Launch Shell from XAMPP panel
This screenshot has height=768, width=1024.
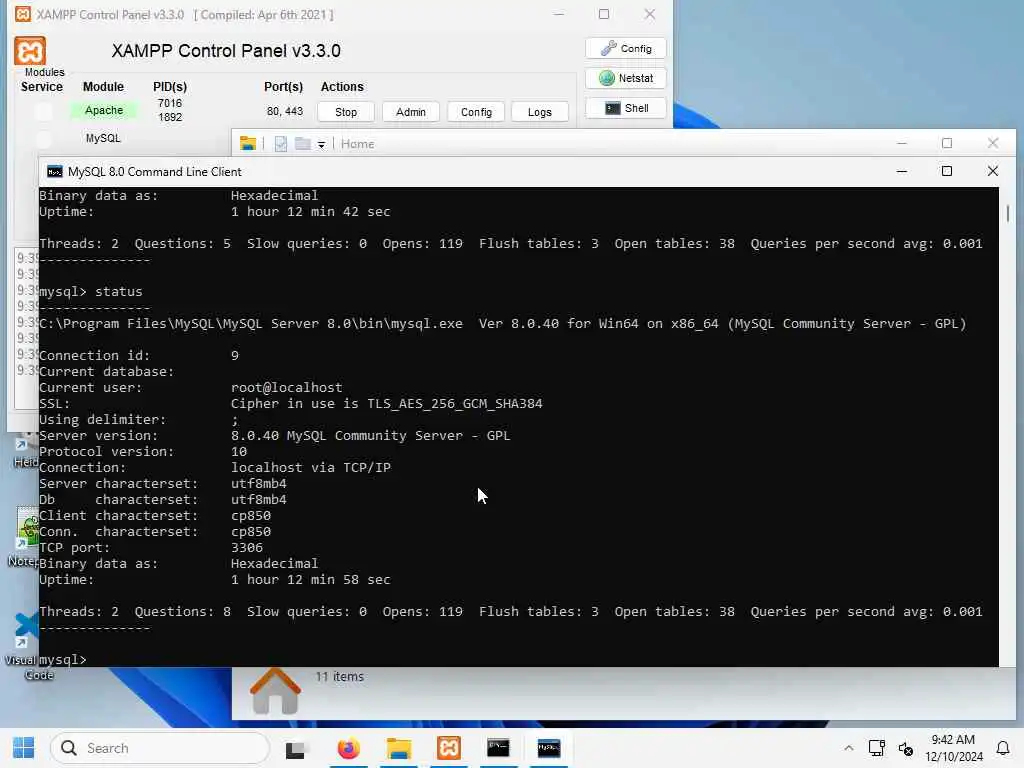[626, 108]
